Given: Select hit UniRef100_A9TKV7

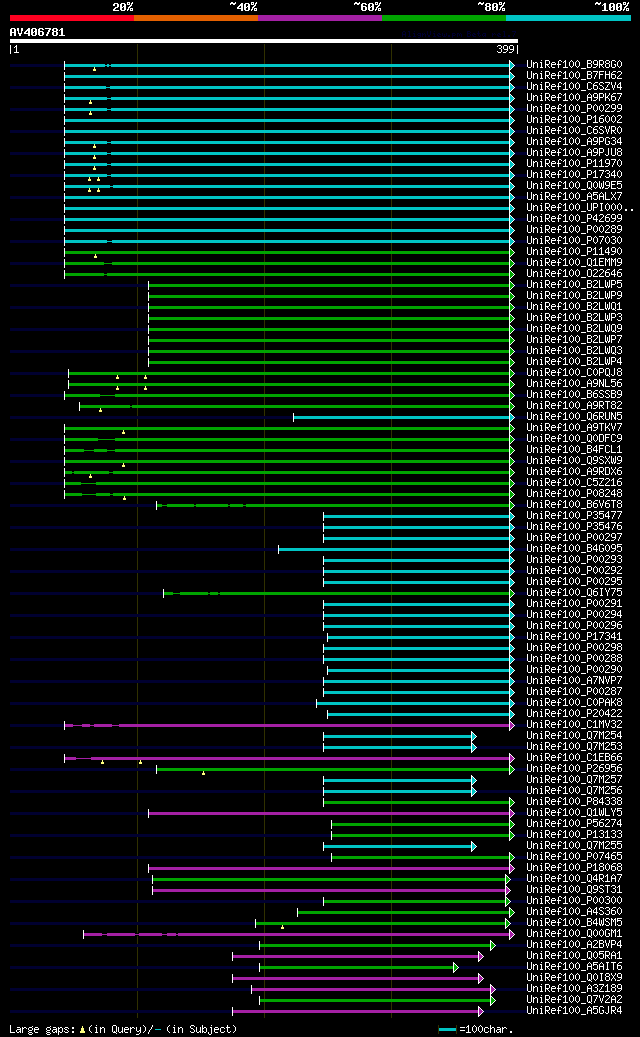Looking at the screenshot, I should point(574,427).
